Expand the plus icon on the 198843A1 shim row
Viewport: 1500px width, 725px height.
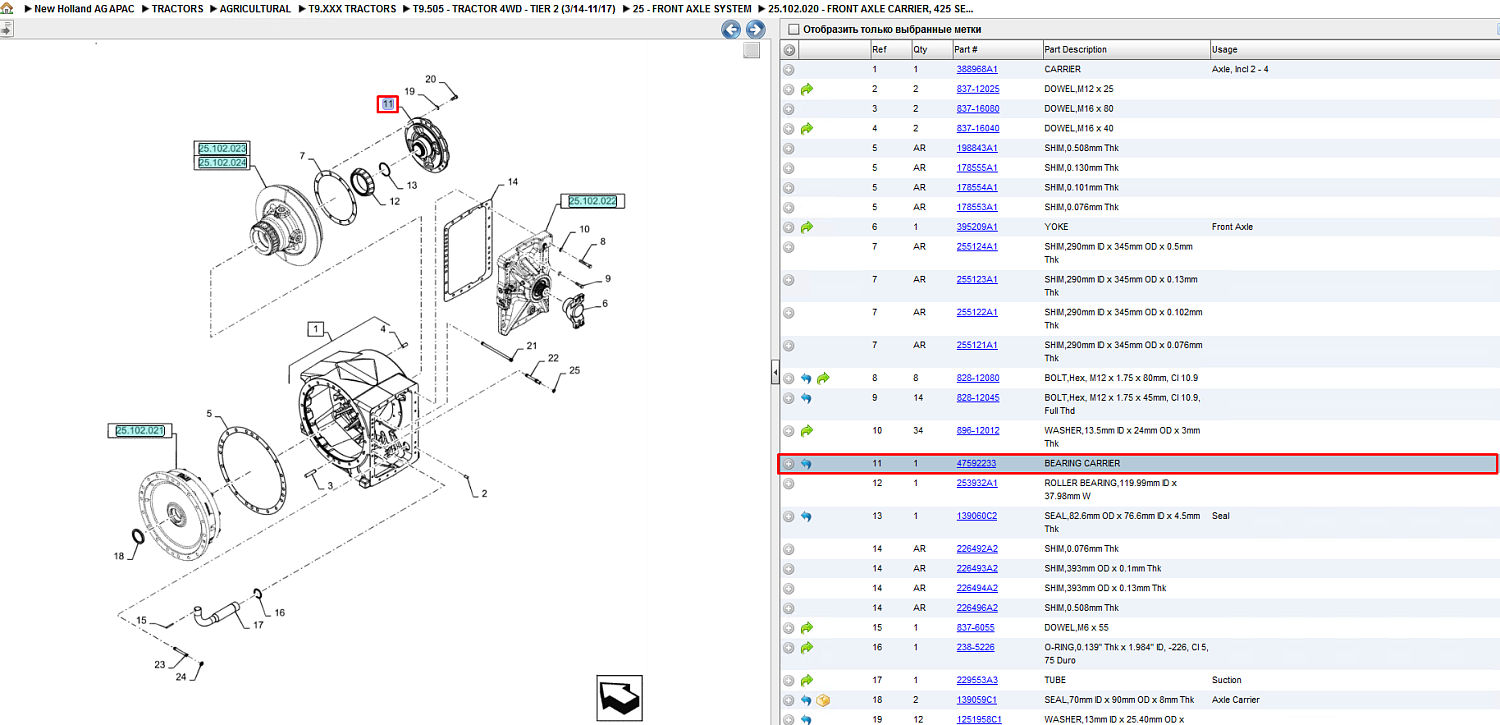tap(789, 148)
